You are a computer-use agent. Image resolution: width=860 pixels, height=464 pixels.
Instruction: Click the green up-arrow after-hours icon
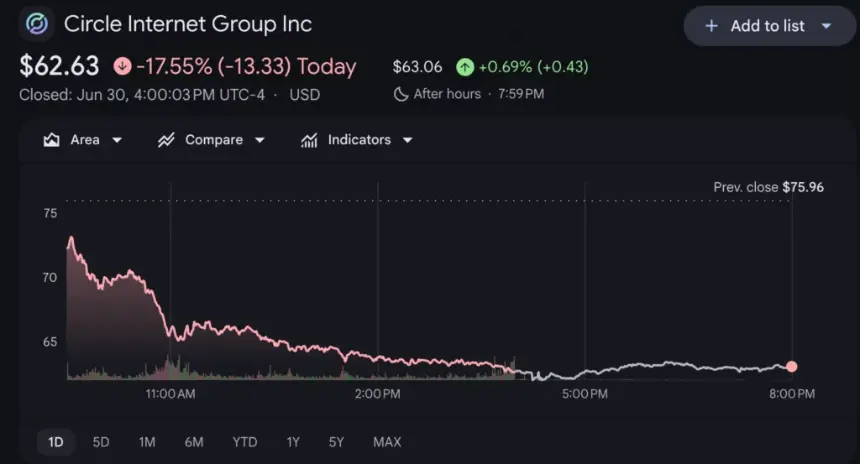[465, 67]
